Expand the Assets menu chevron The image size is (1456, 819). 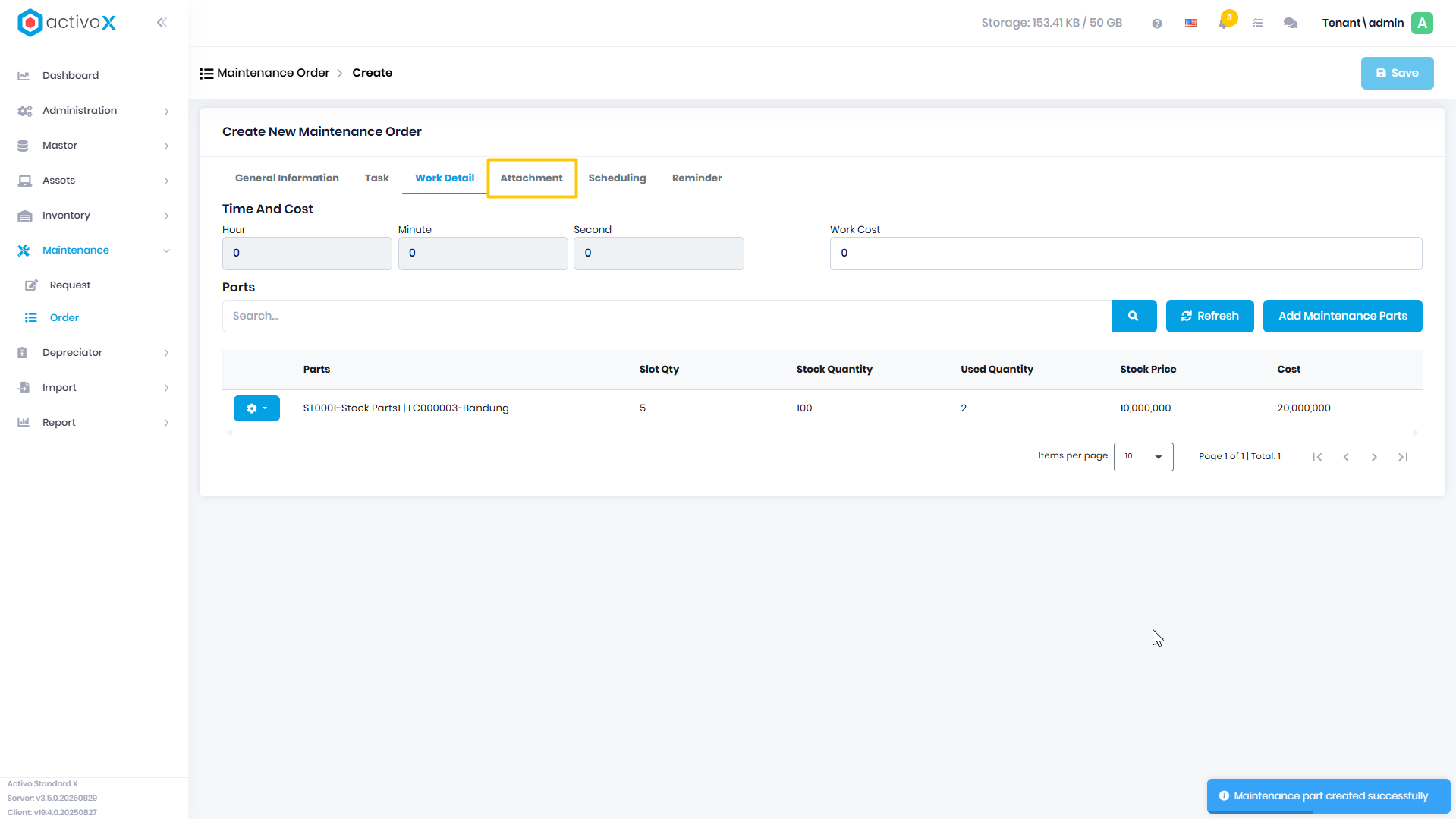tap(166, 181)
